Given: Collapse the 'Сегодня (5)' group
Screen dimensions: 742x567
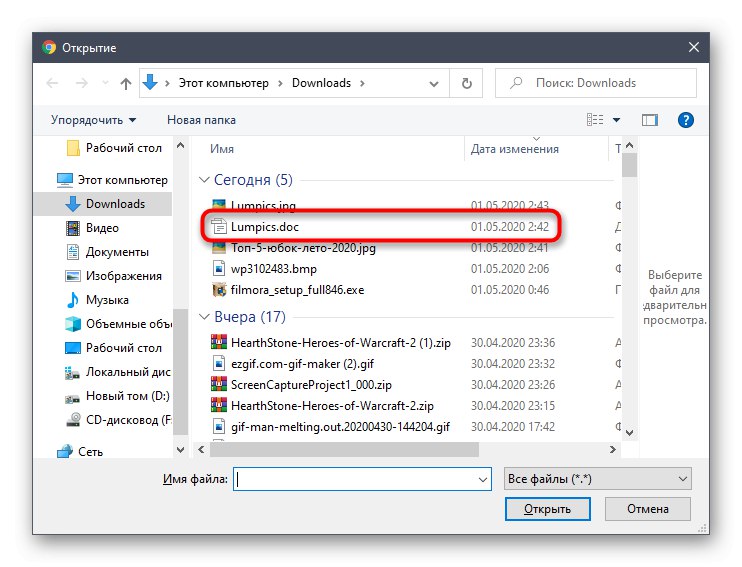Looking at the screenshot, I should click(x=204, y=180).
